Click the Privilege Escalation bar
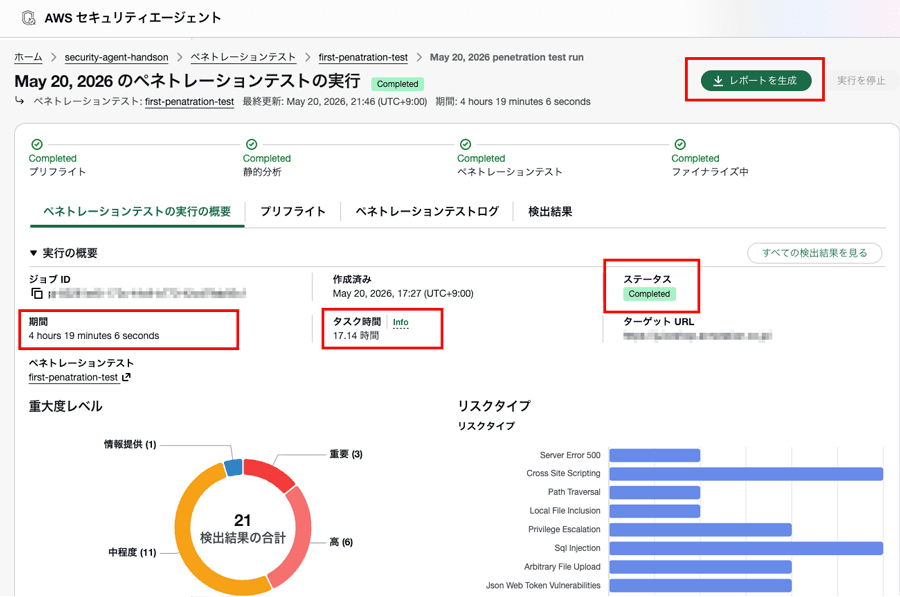Screen dimensions: 900x597 (700, 529)
